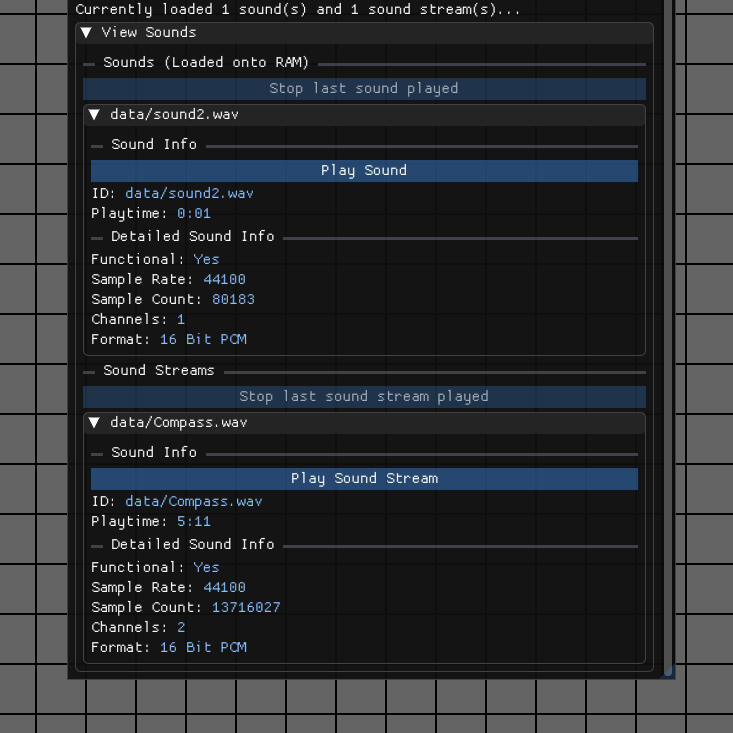Start playback with Play Sound Stream
Screen dimensions: 733x733
click(364, 479)
